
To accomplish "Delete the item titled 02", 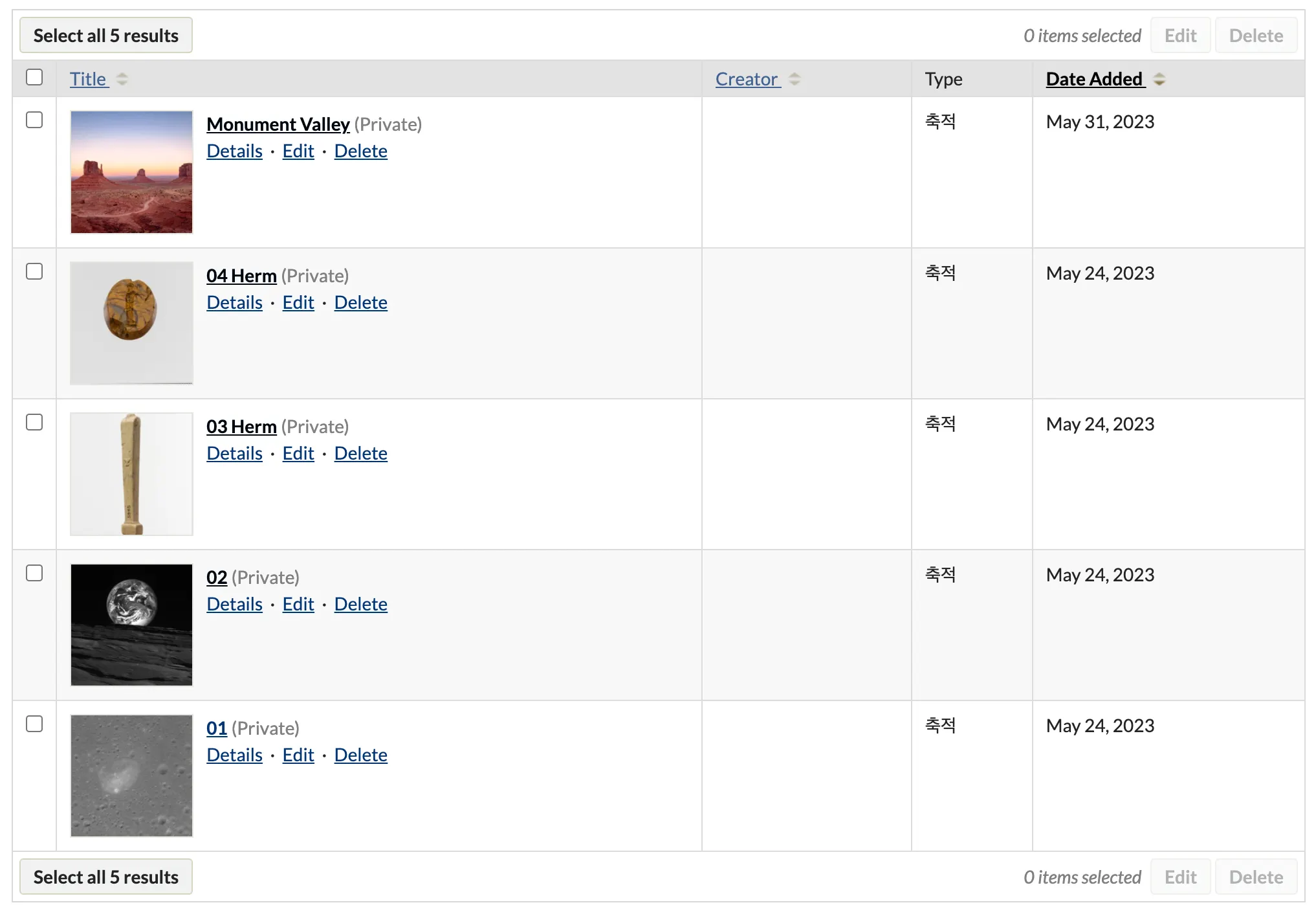I will point(360,604).
